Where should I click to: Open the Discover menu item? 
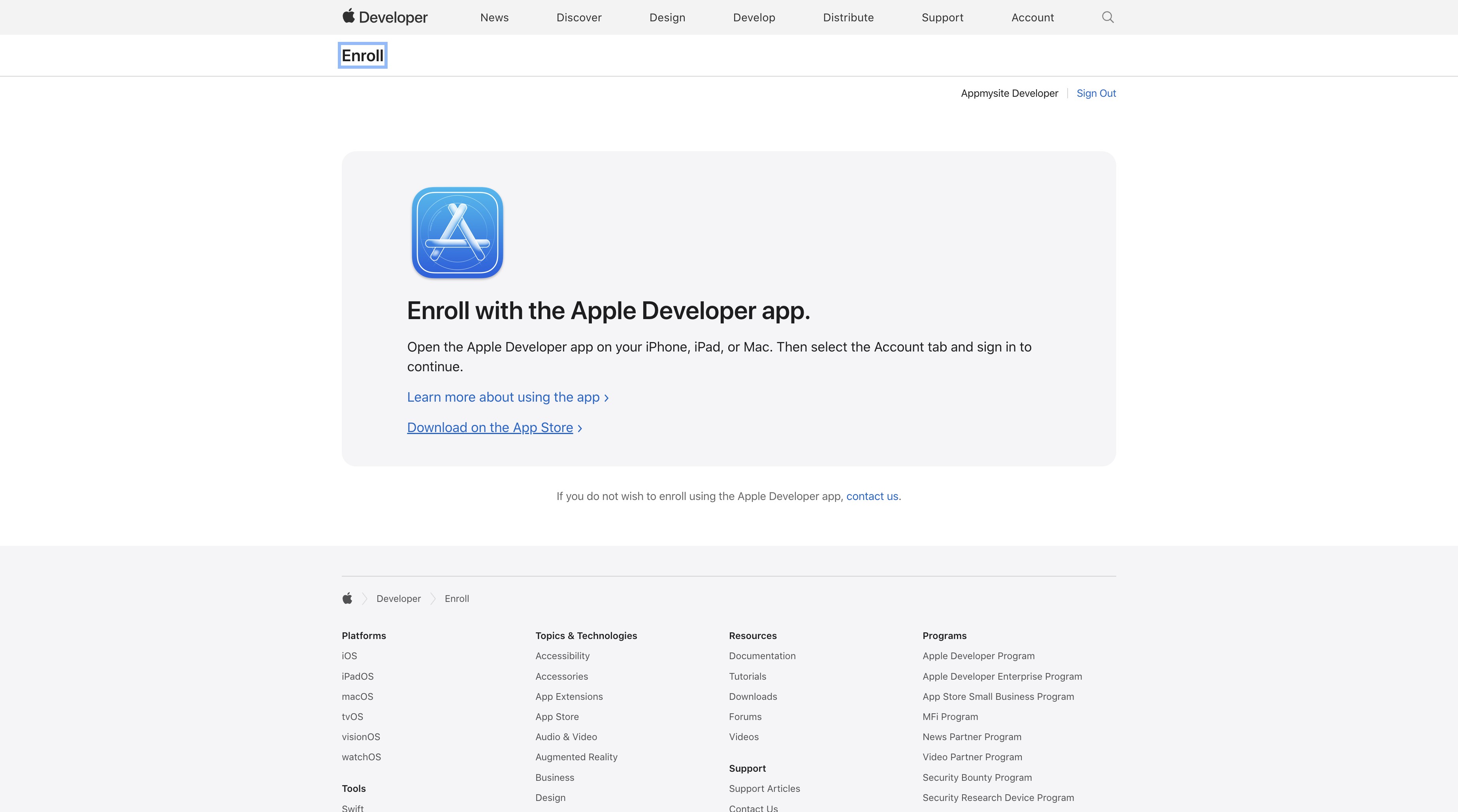[578, 17]
